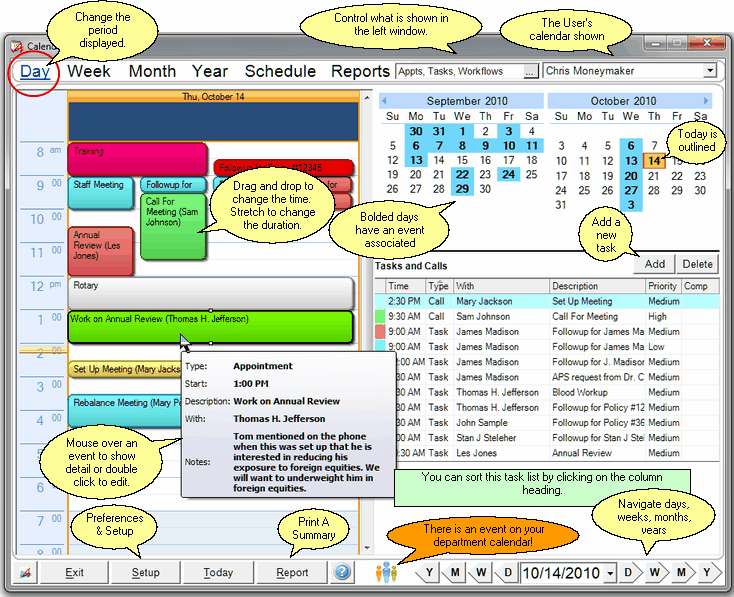Sort tasks by the With column header
Screen dimensions: 734x597
(x=501, y=286)
